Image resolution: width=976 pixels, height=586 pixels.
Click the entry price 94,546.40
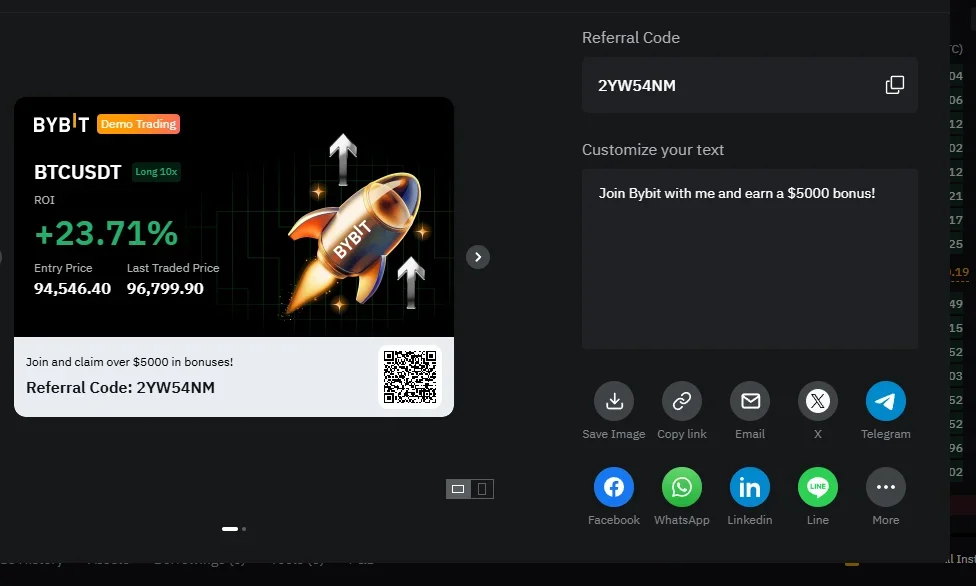click(x=72, y=288)
